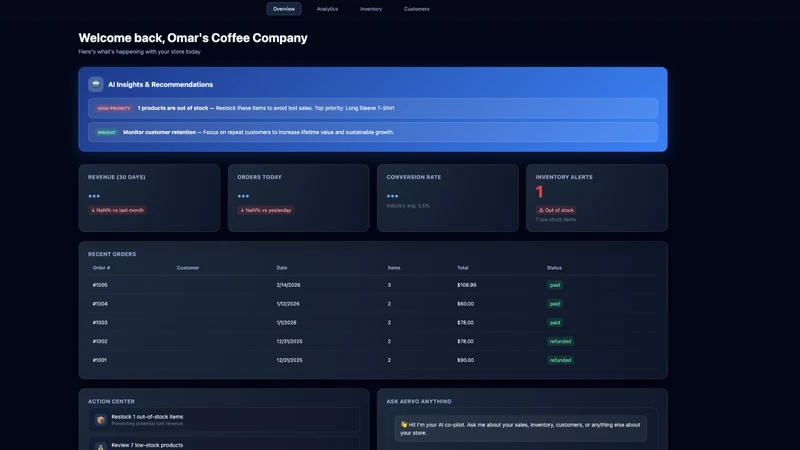
Task: Click the Conversion Rate card heading
Action: pos(413,177)
